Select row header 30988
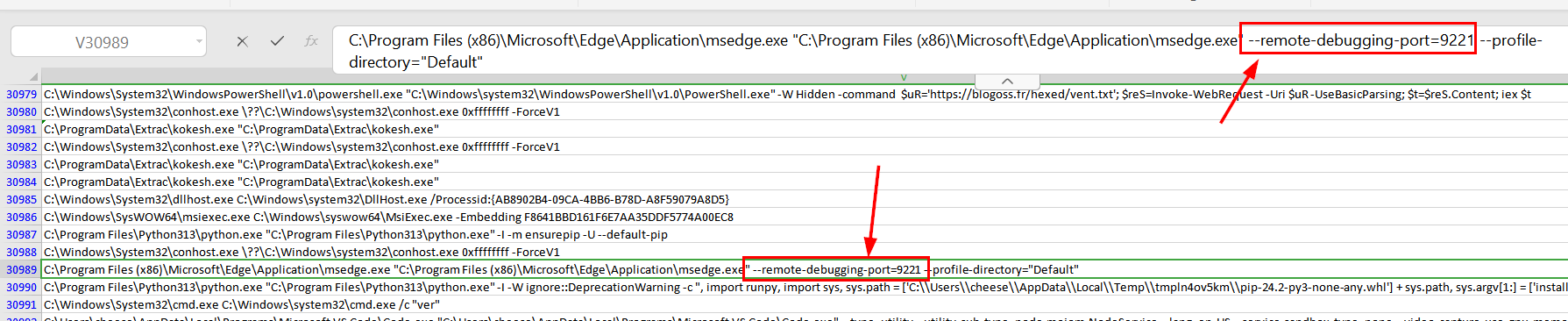 click(21, 252)
